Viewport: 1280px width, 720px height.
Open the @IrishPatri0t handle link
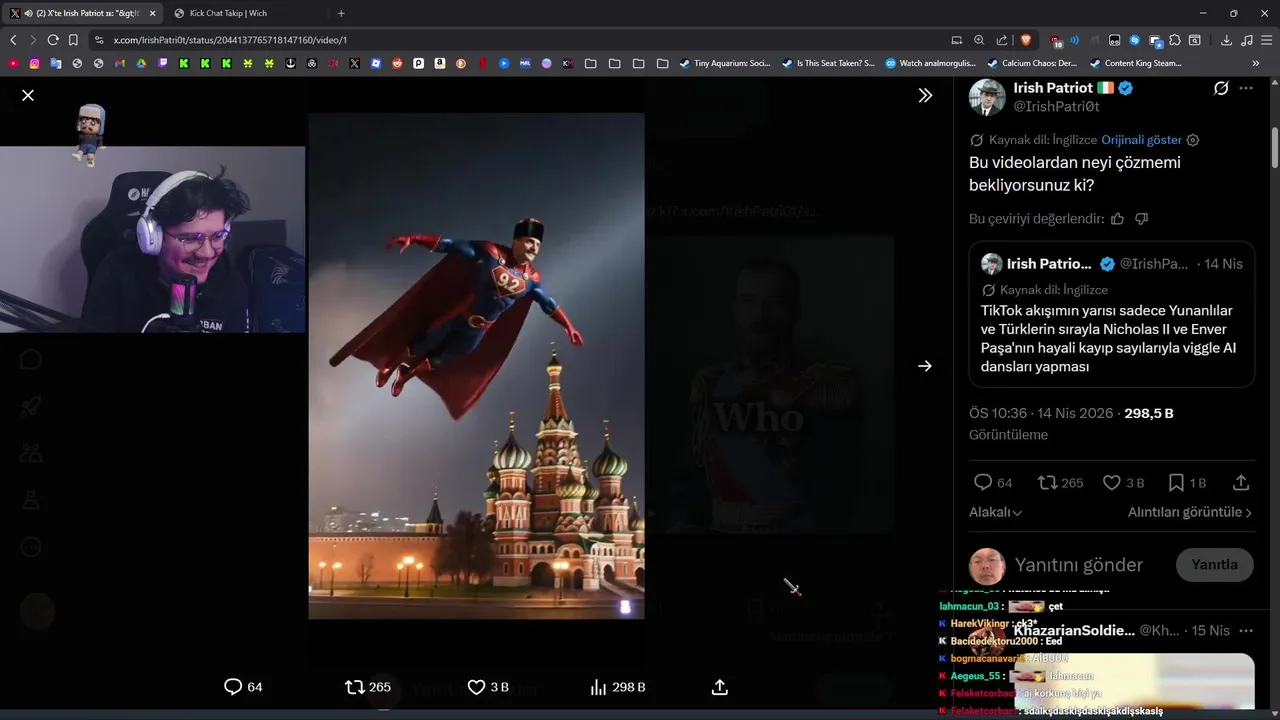click(1056, 106)
